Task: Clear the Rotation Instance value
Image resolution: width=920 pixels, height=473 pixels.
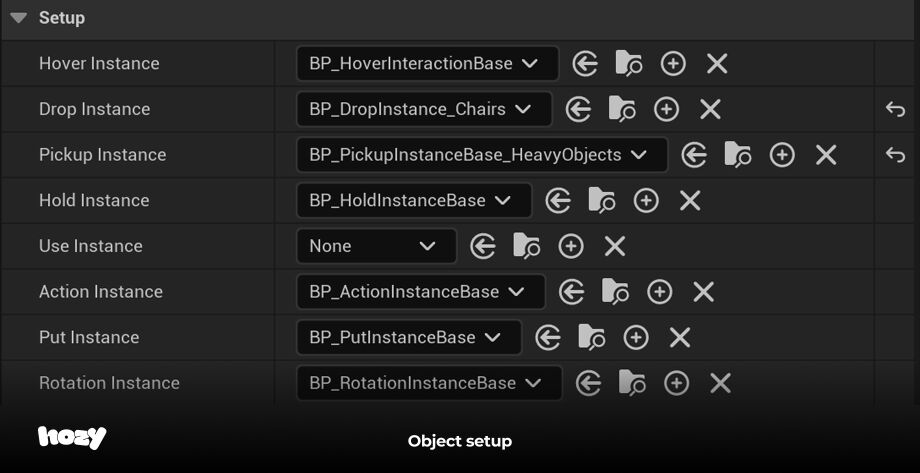Action: tap(720, 383)
